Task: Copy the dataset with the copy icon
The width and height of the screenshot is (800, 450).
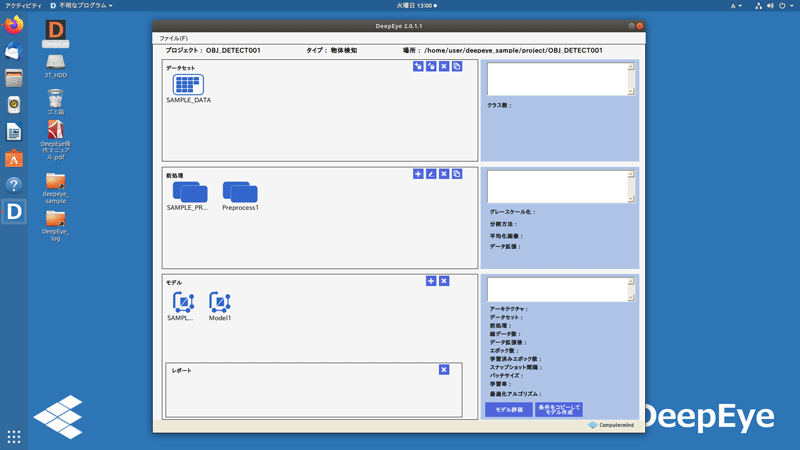Action: 457,66
